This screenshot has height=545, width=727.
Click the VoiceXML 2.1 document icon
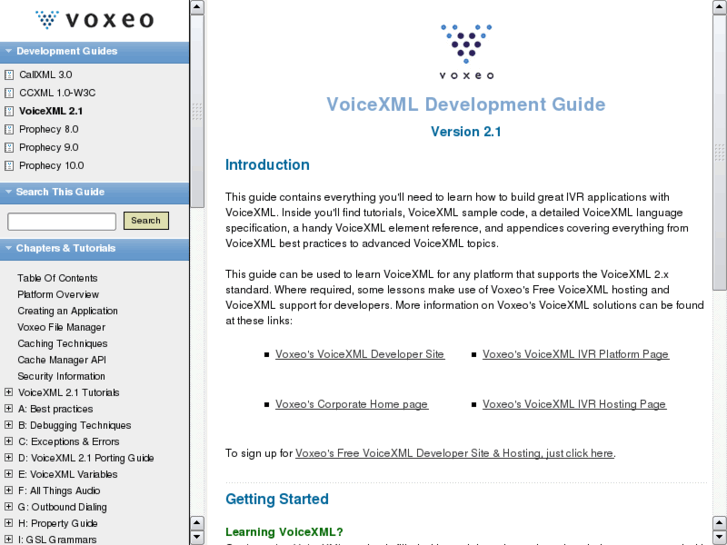pos(9,111)
